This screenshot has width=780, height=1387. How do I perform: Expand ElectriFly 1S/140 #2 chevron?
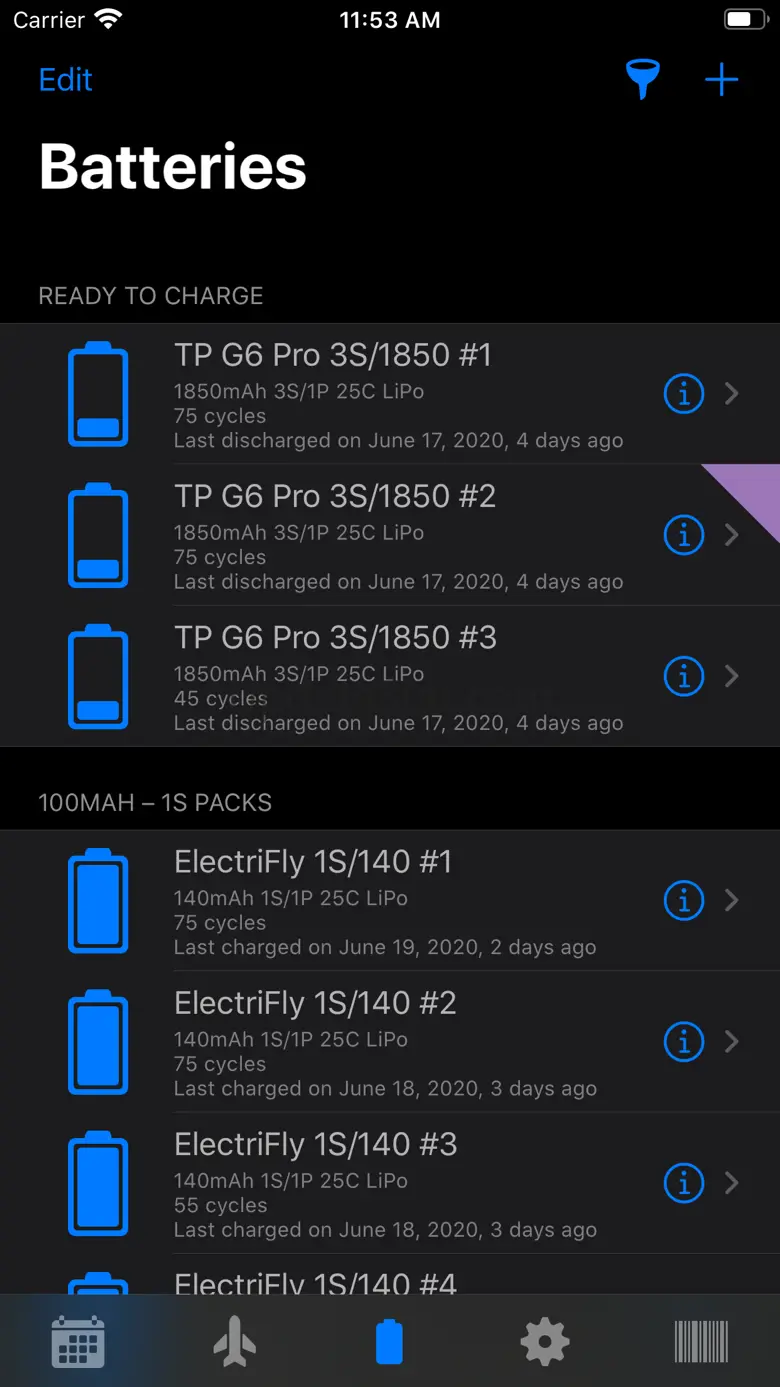coord(732,1041)
